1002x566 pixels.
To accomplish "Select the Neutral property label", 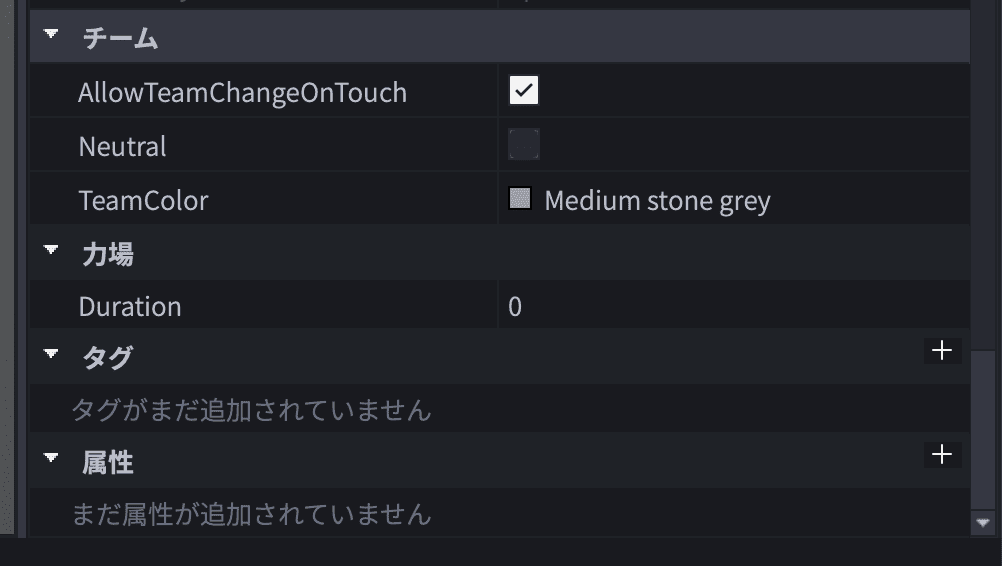I will coord(122,146).
